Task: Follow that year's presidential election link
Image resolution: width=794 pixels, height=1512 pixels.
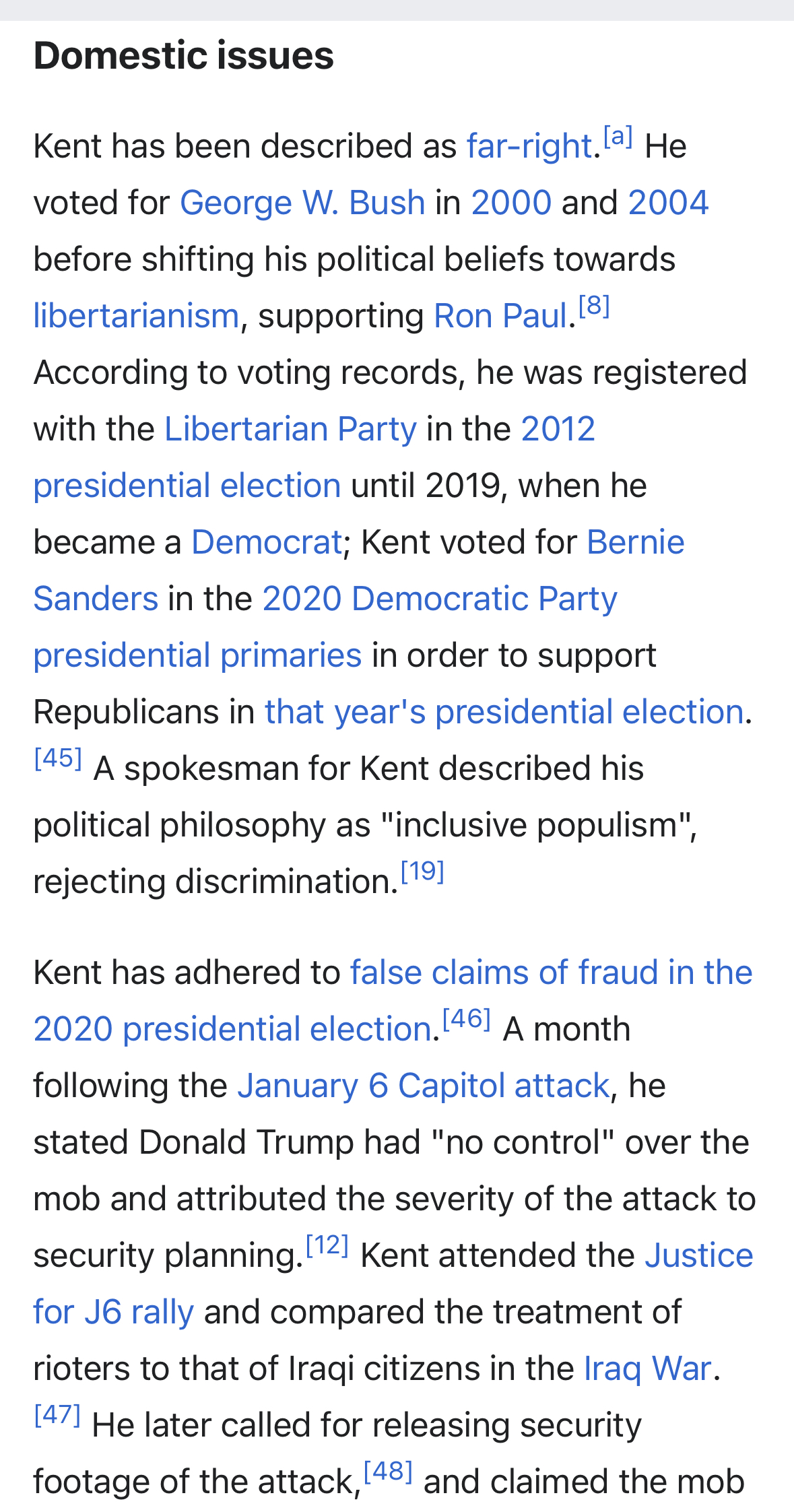Action: (x=504, y=712)
